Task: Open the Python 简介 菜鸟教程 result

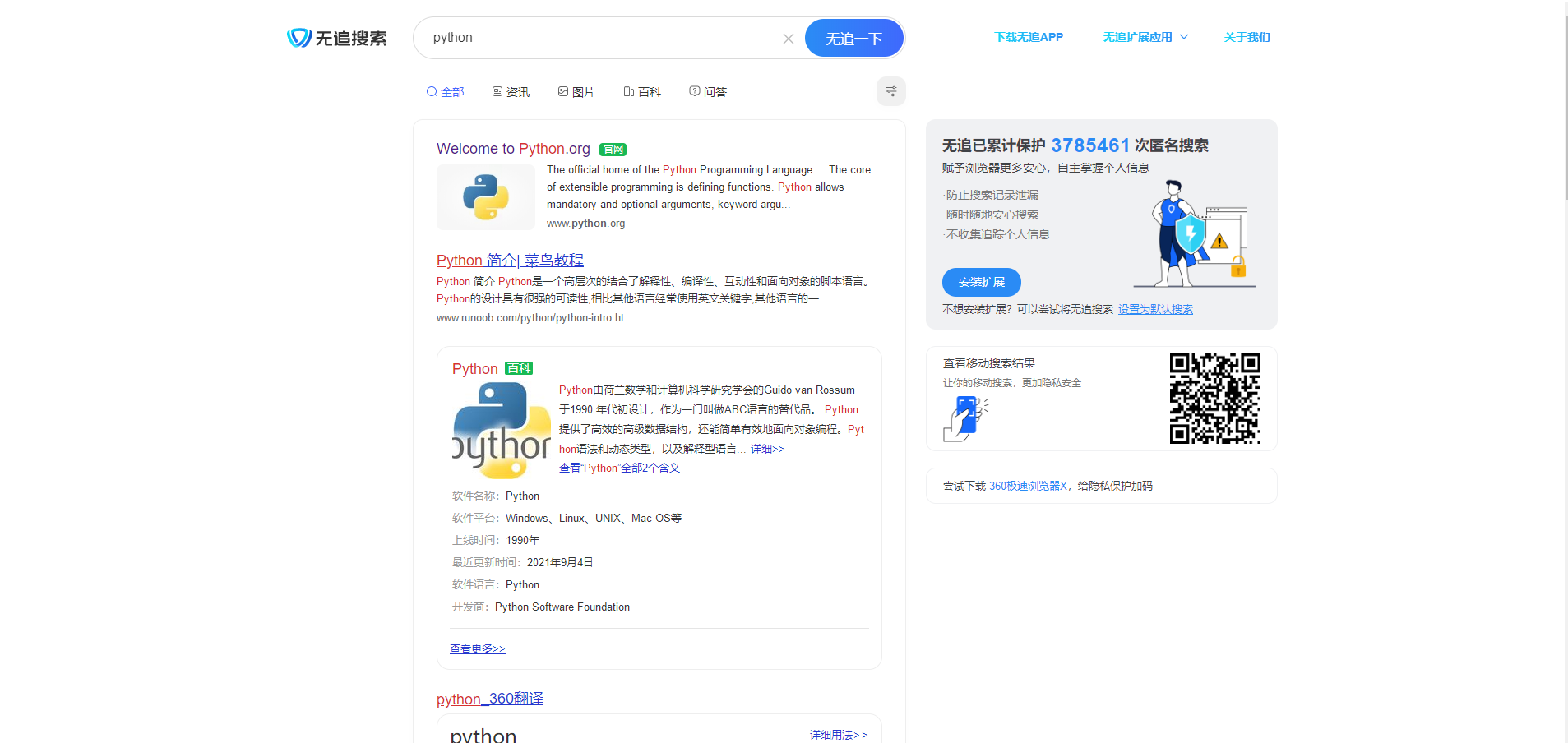Action: (x=509, y=260)
